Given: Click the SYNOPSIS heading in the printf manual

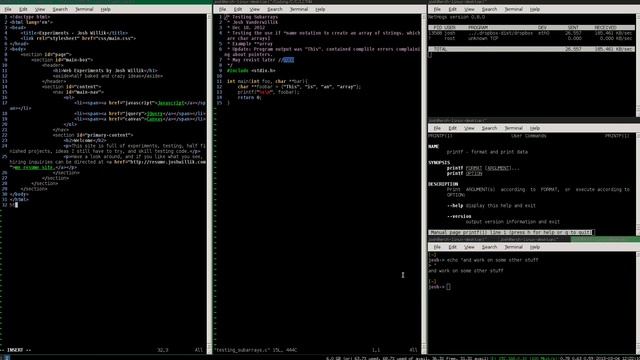Looking at the screenshot, I should pos(439,162).
